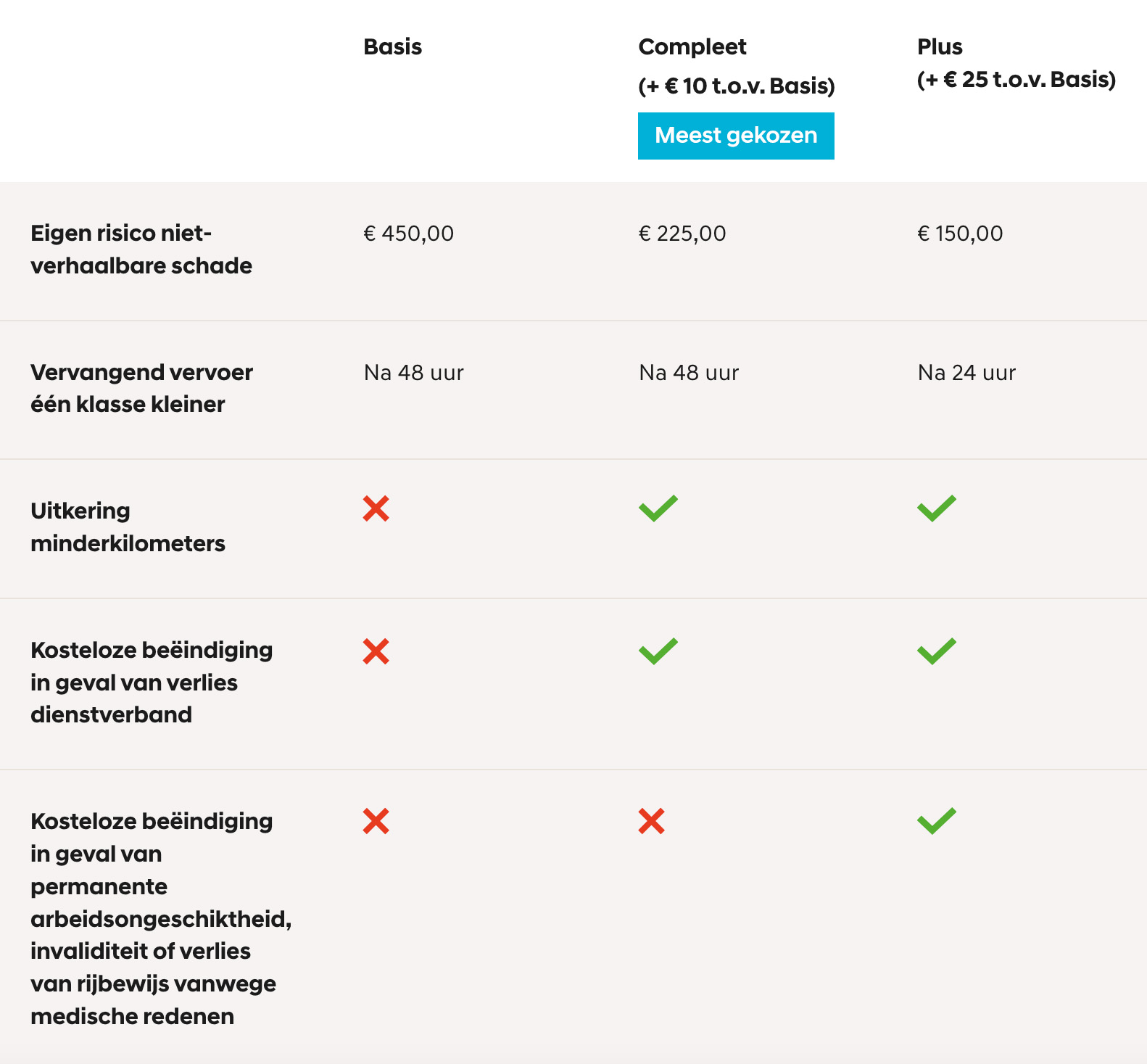The image size is (1147, 1064).
Task: Click Basis red cross for verlies dienstverband
Action: pos(376,651)
